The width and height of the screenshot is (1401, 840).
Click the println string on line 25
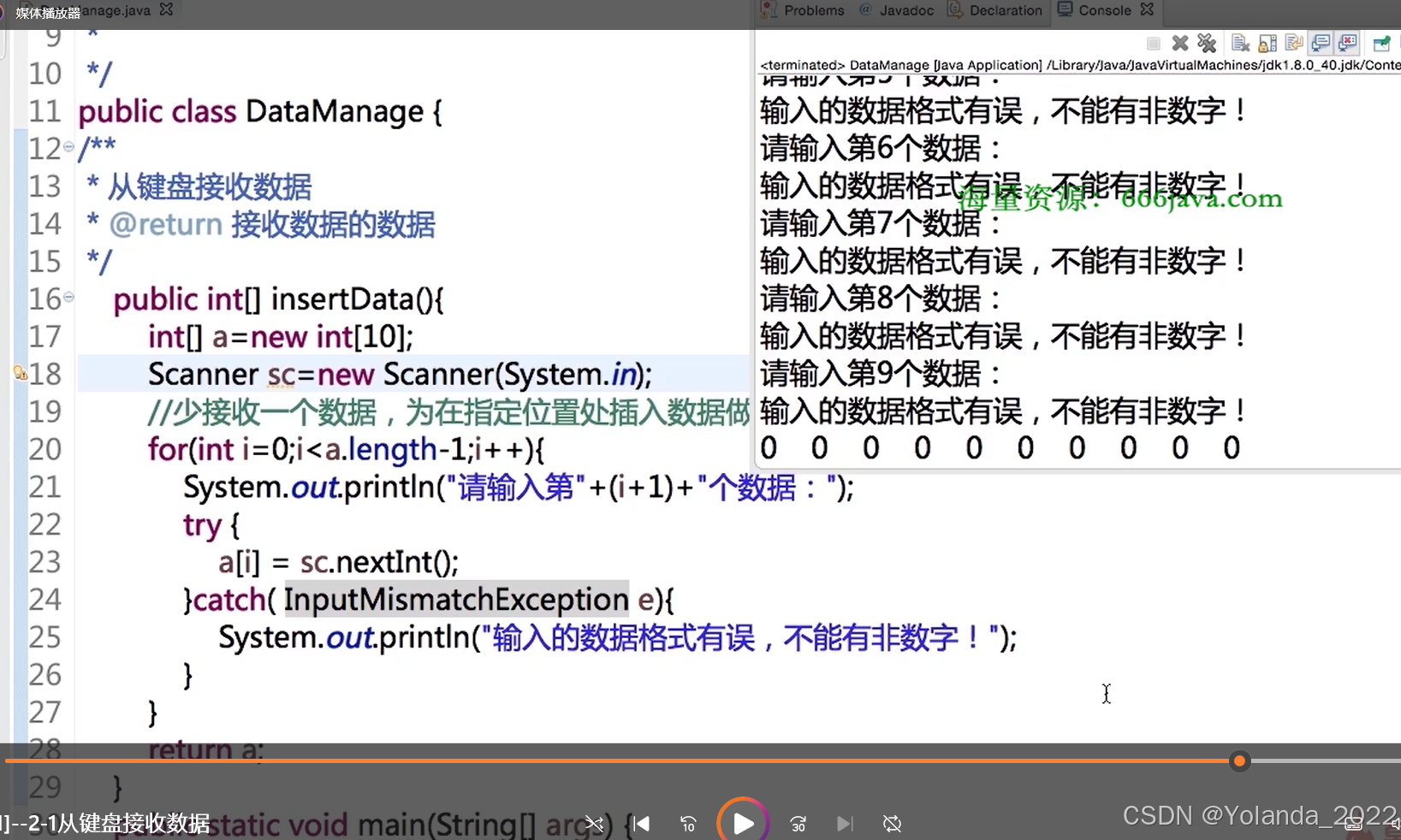741,638
